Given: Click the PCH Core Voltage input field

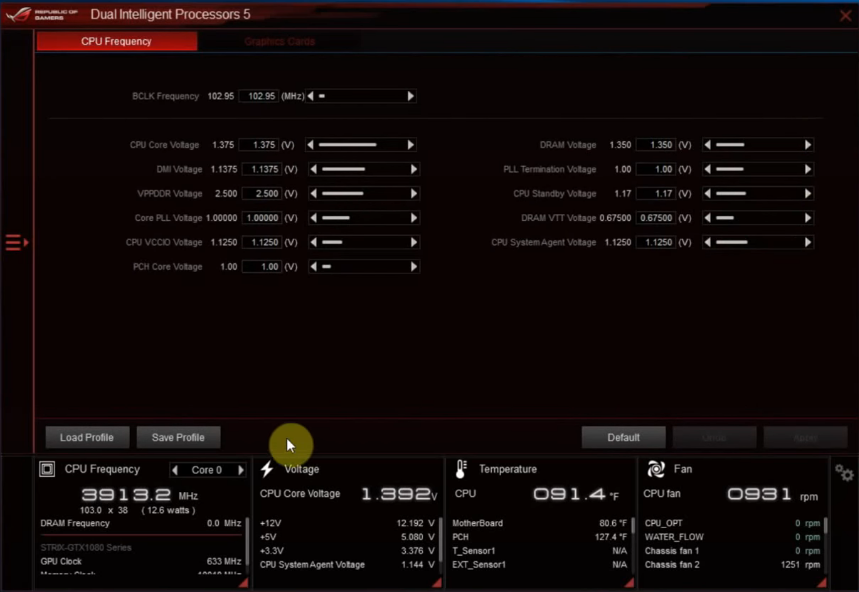Looking at the screenshot, I should point(262,267).
